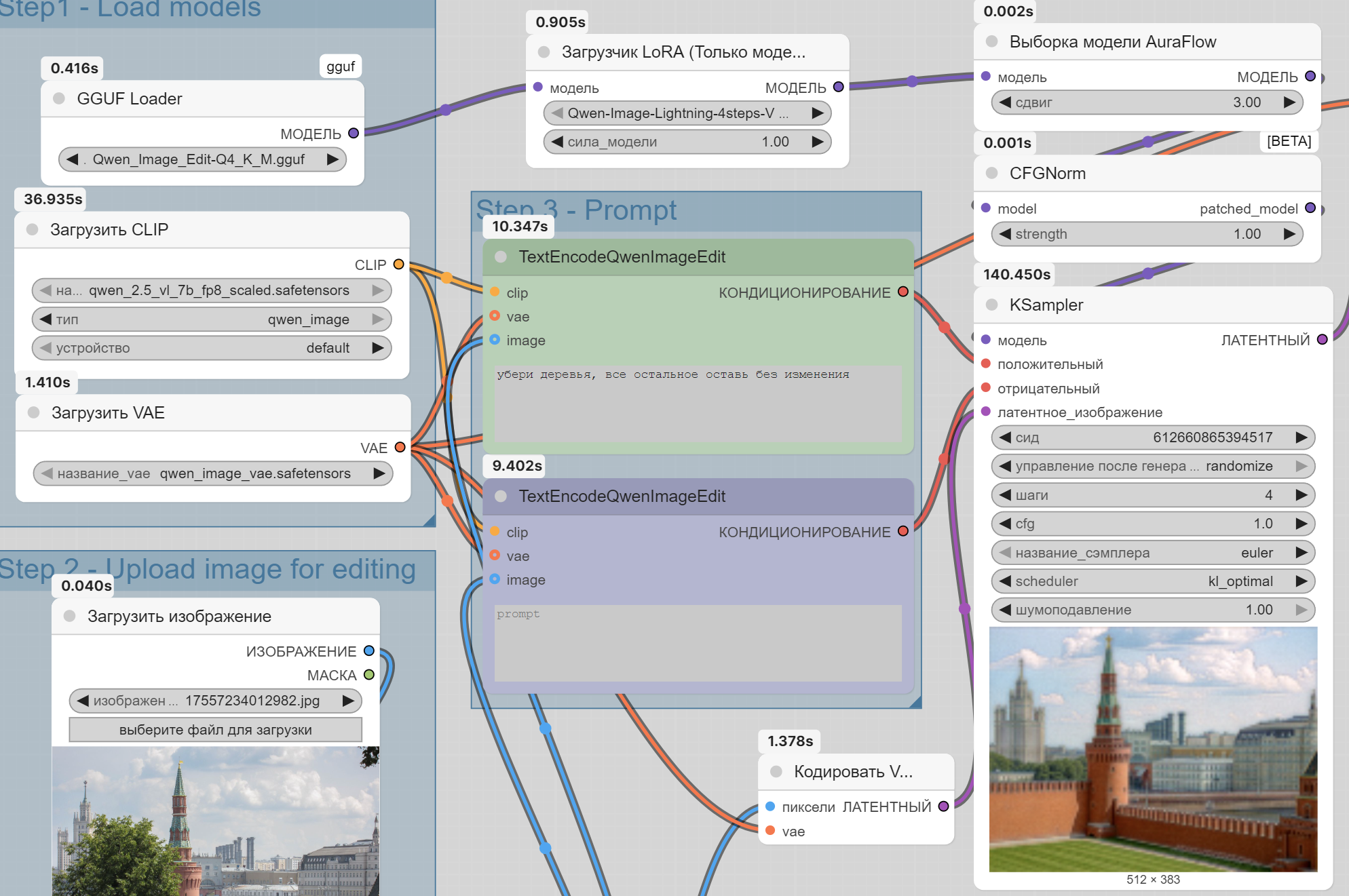Screen dimensions: 1349x896
Task: Collapse the GGUF Loader node
Action: click(x=59, y=98)
